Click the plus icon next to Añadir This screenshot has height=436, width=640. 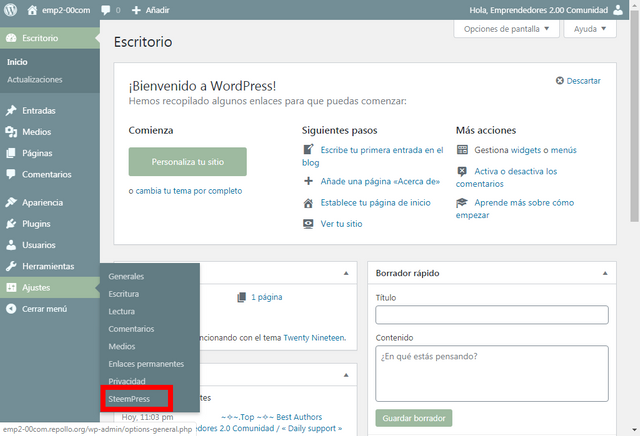[136, 10]
